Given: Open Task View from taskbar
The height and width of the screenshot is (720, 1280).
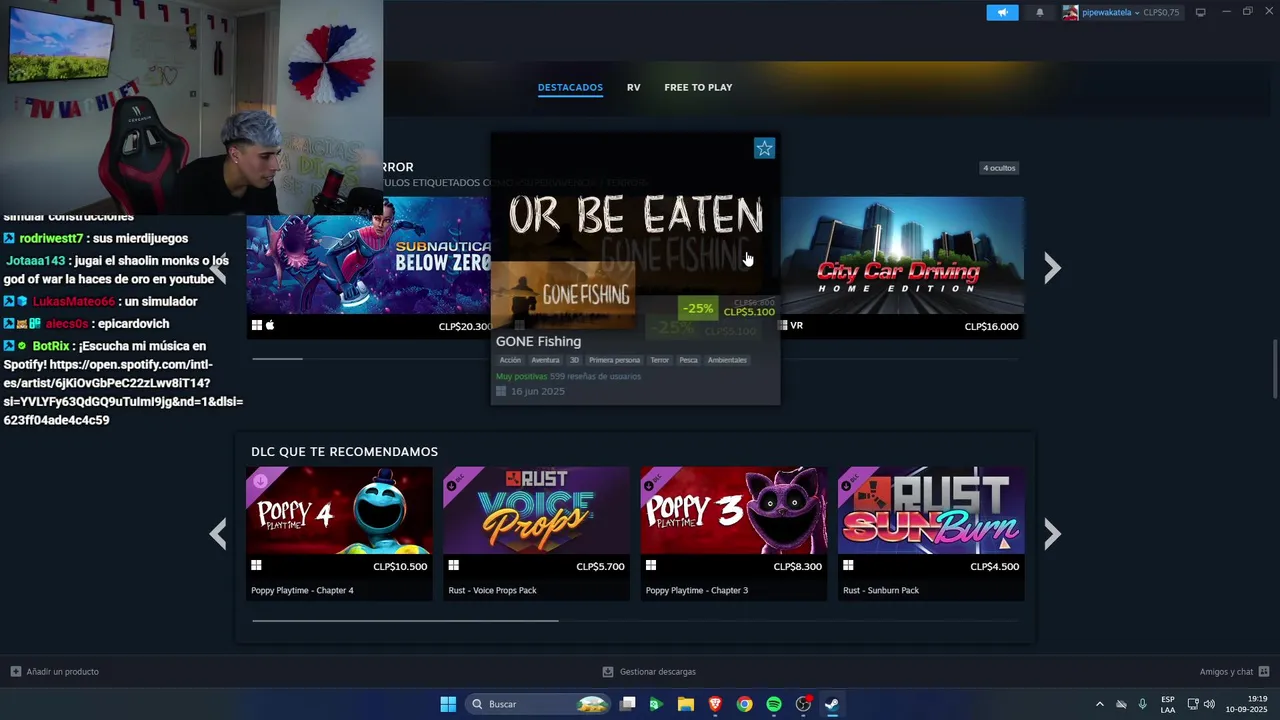Looking at the screenshot, I should coord(628,704).
